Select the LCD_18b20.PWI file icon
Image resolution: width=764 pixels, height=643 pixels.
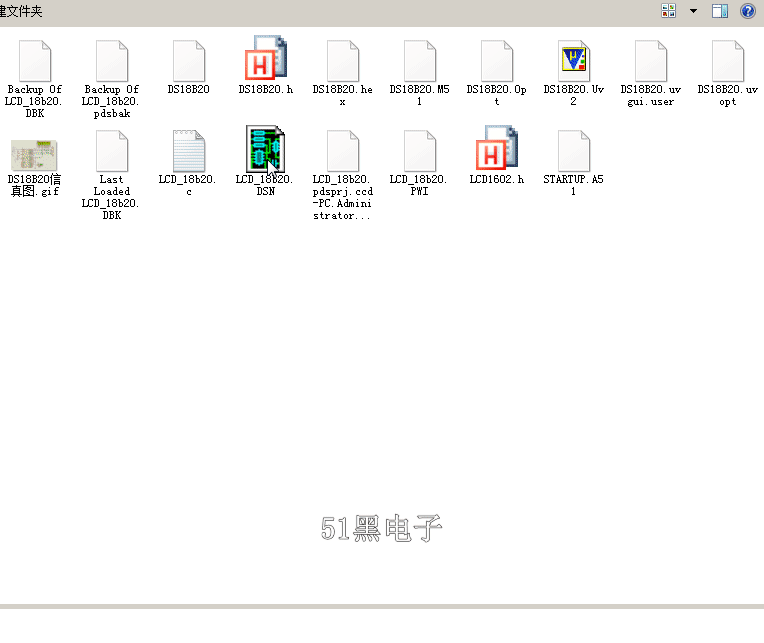point(420,151)
